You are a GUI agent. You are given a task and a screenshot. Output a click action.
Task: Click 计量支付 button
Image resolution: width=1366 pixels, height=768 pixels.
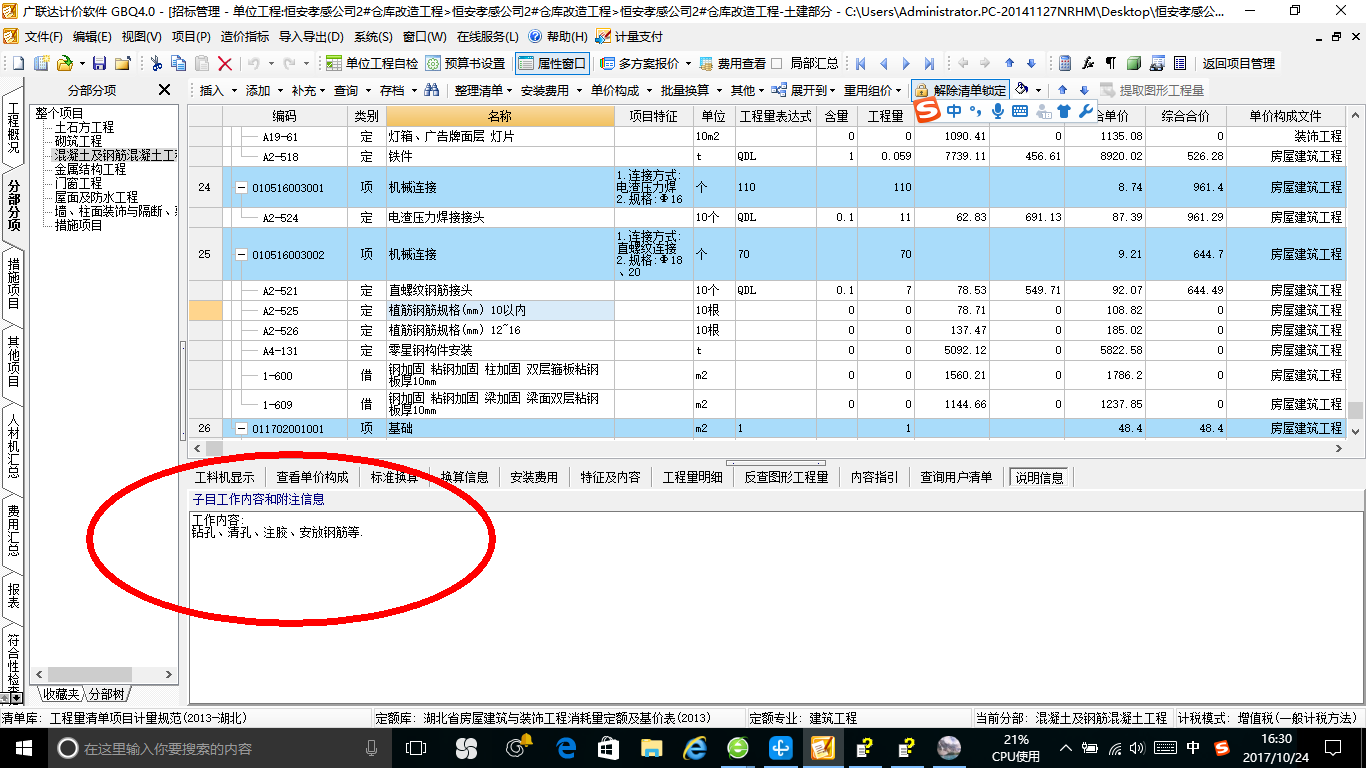tap(629, 36)
